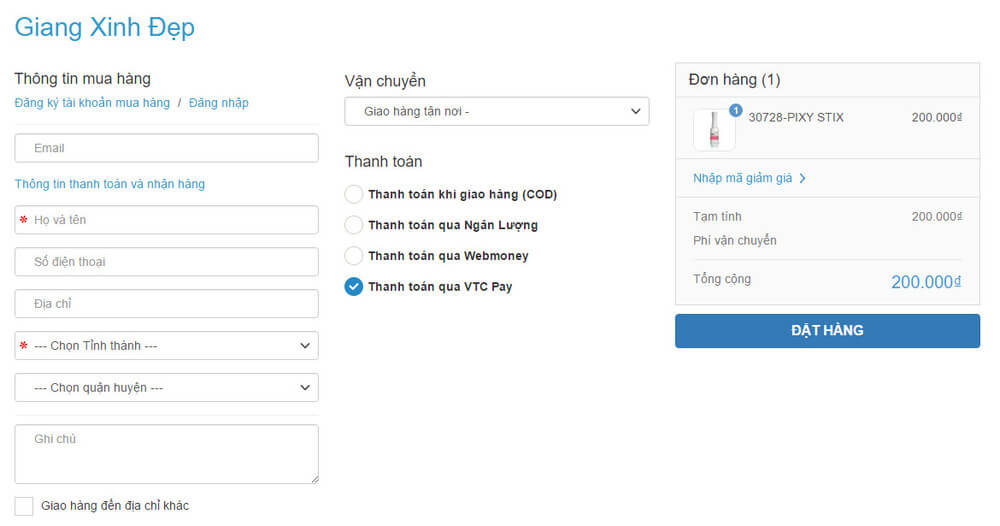This screenshot has width=1000, height=526.
Task: Open the Giao hàng tận nơi shipping dropdown
Action: (497, 112)
